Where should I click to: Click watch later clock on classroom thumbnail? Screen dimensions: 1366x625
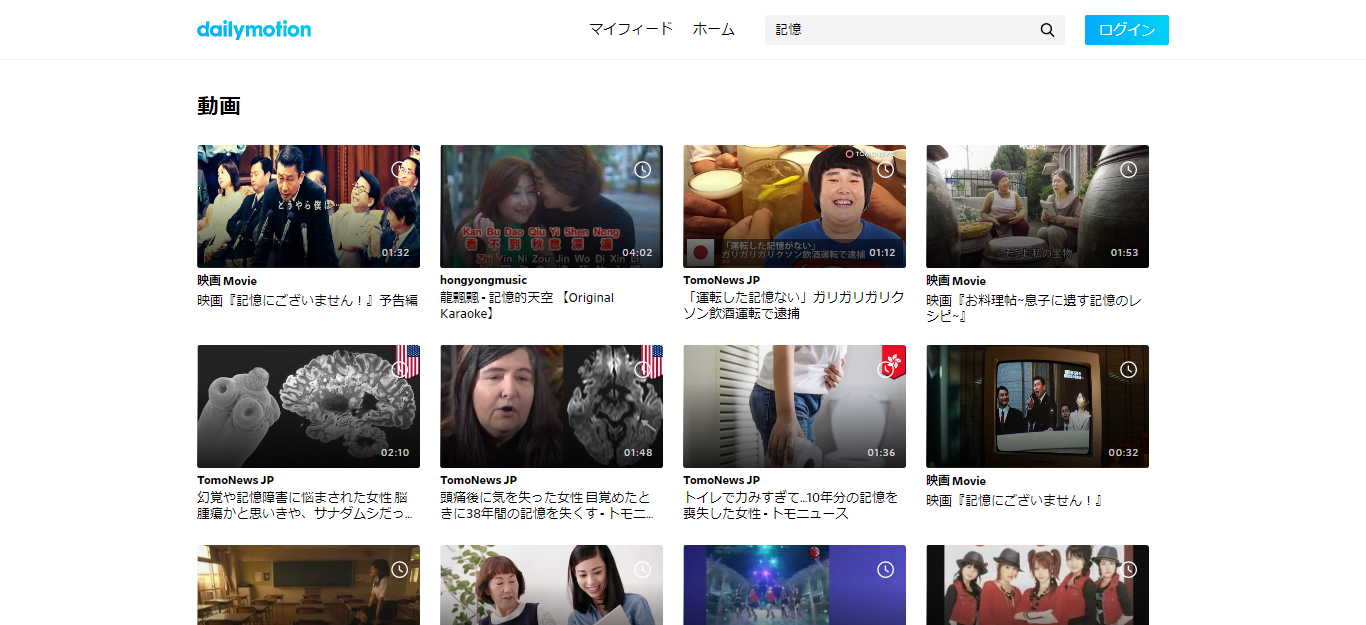400,569
